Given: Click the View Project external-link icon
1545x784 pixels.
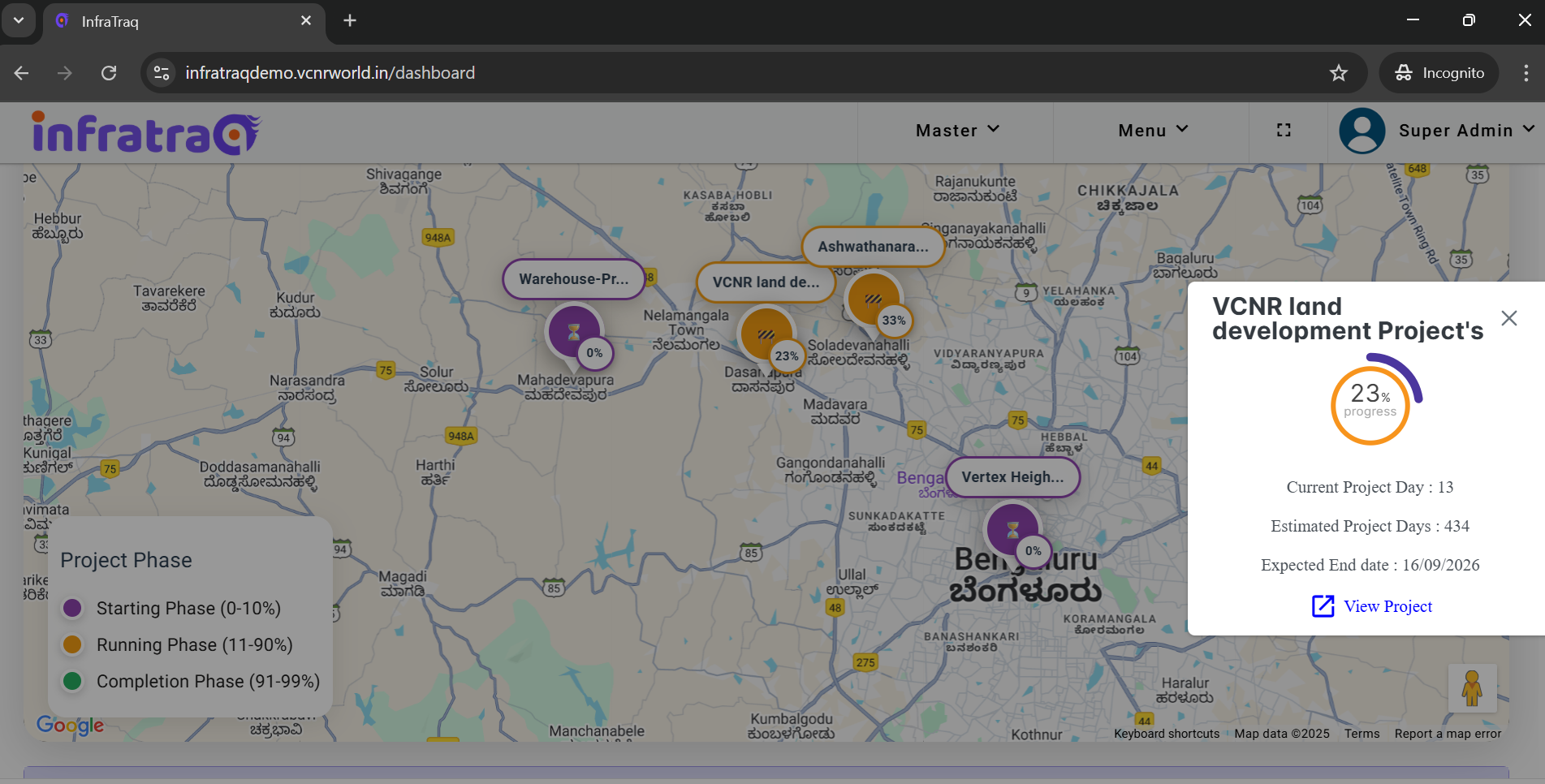Looking at the screenshot, I should tap(1323, 606).
